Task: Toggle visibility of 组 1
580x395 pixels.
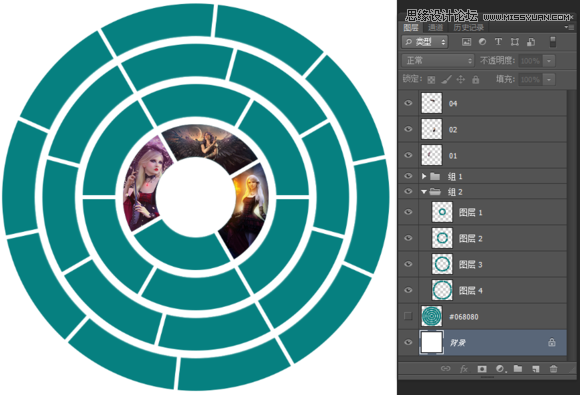Action: 408,176
